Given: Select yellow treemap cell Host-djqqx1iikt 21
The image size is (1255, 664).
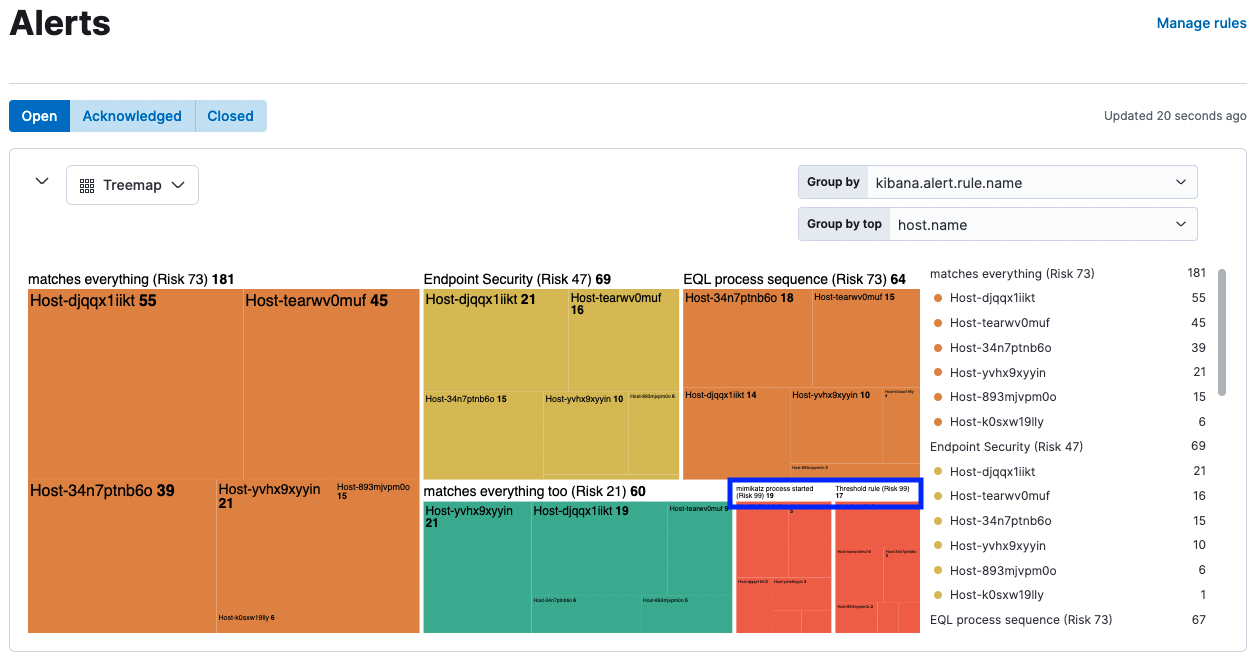Looking at the screenshot, I should 496,341.
